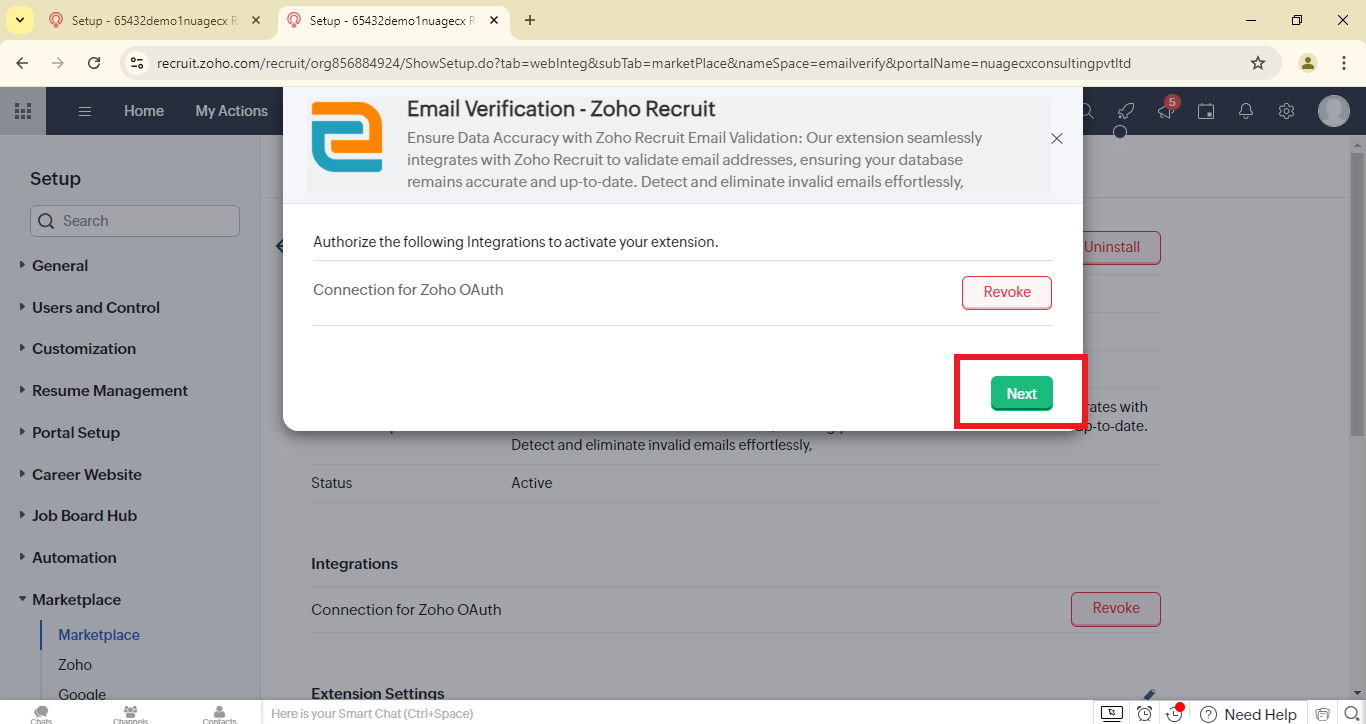Open Chrome's three-dot menu

tap(1345, 63)
